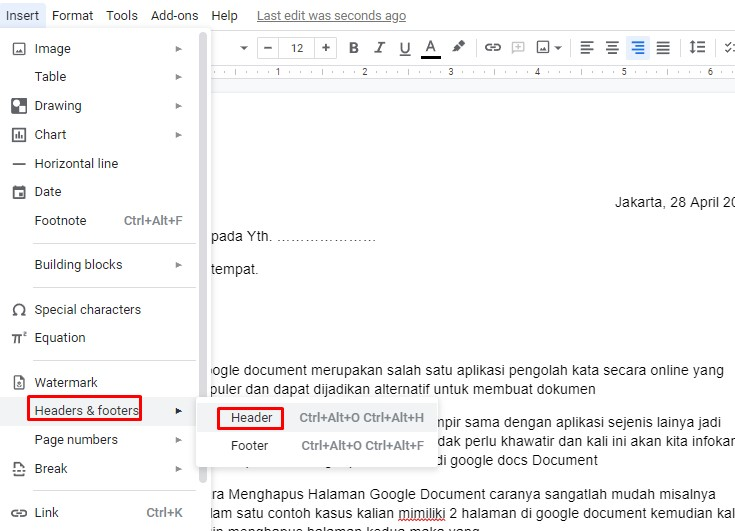Image resolution: width=735 pixels, height=531 pixels.
Task: Click the Link chain icon in menu
Action: 19,513
